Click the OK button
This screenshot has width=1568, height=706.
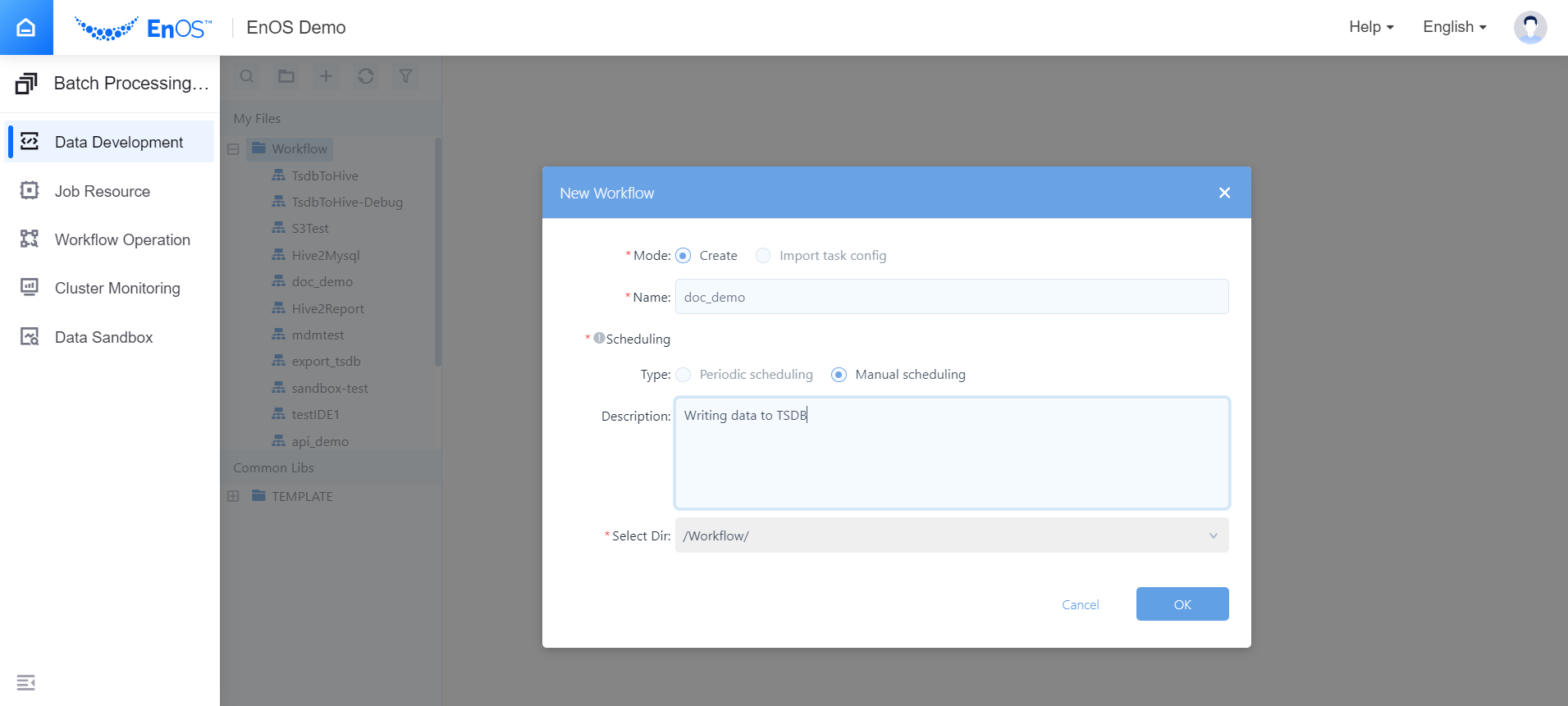[x=1182, y=604]
